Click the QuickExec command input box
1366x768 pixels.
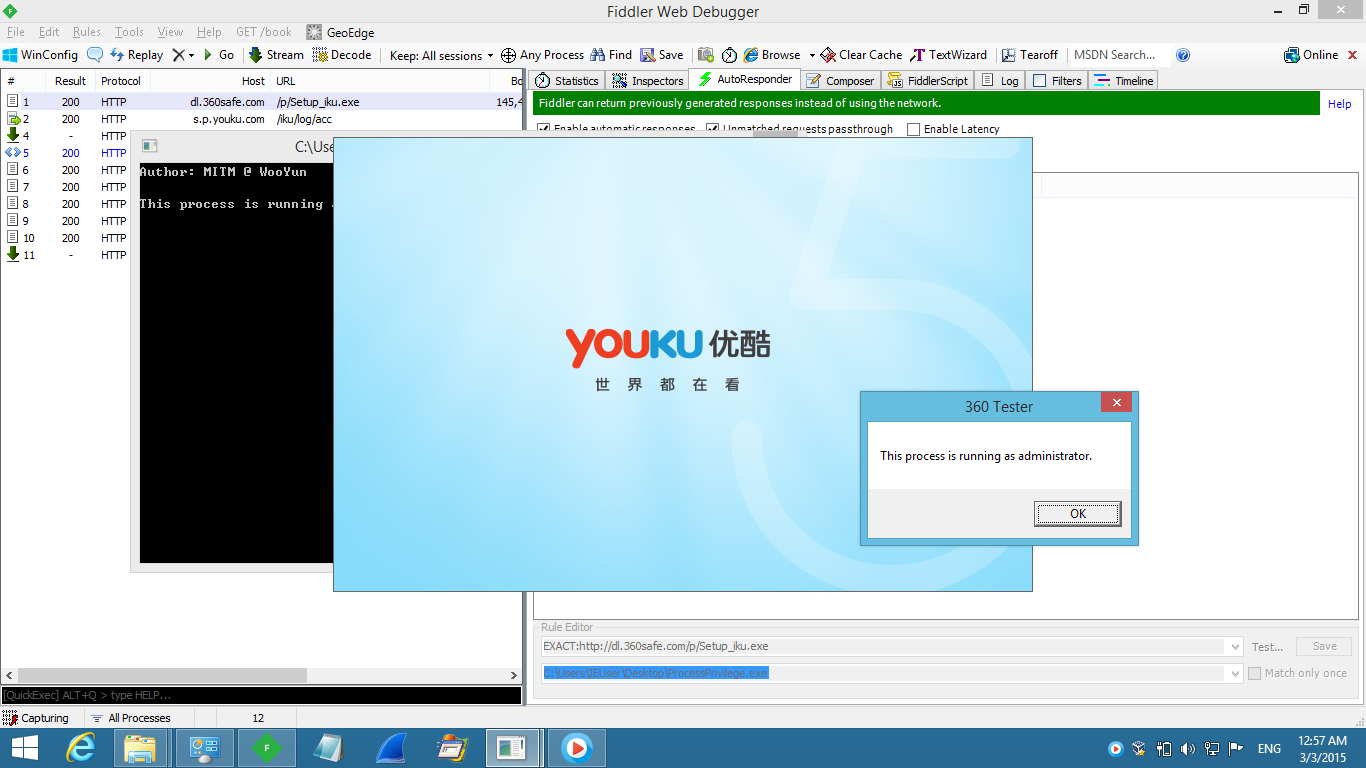261,695
